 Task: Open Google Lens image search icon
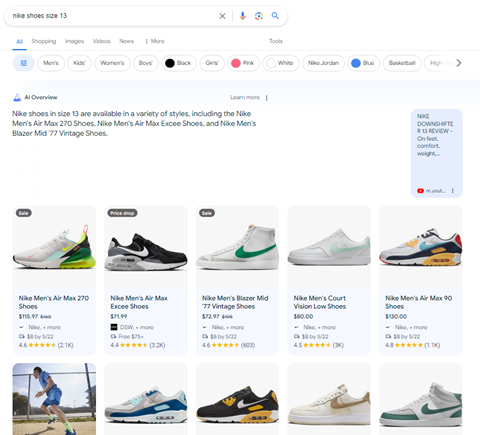259,16
